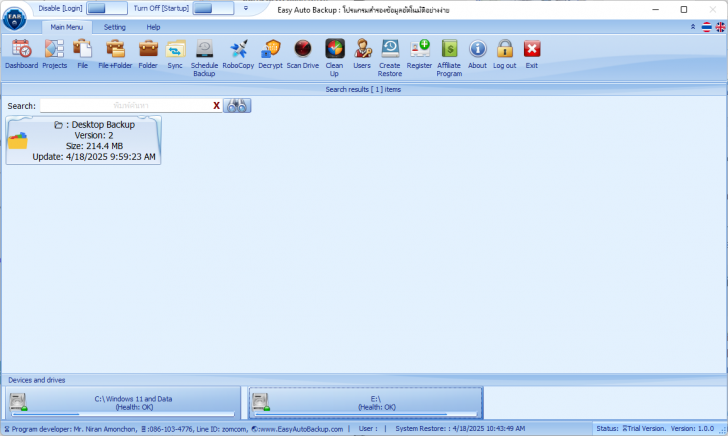Image resolution: width=728 pixels, height=436 pixels.
Task: Switch to the Main Menu tab
Action: coord(67,27)
